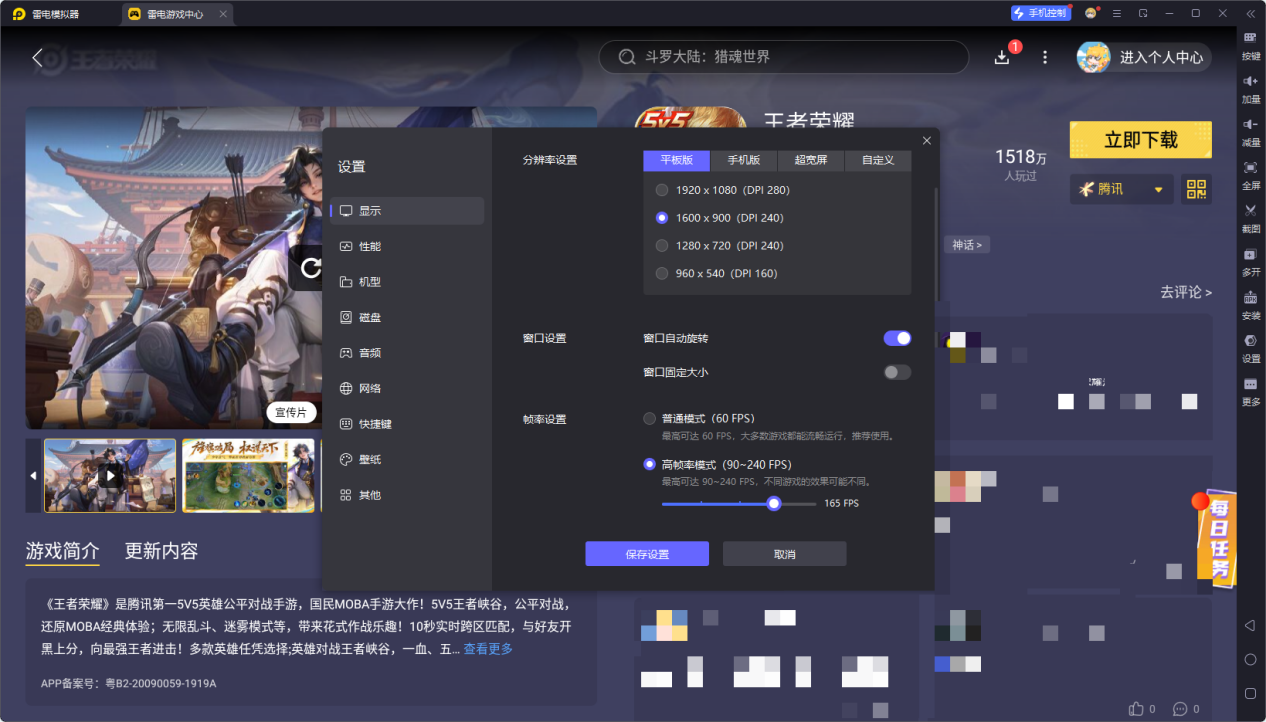Open the 多开 multi-instance tool
The height and width of the screenshot is (722, 1266).
(x=1250, y=261)
